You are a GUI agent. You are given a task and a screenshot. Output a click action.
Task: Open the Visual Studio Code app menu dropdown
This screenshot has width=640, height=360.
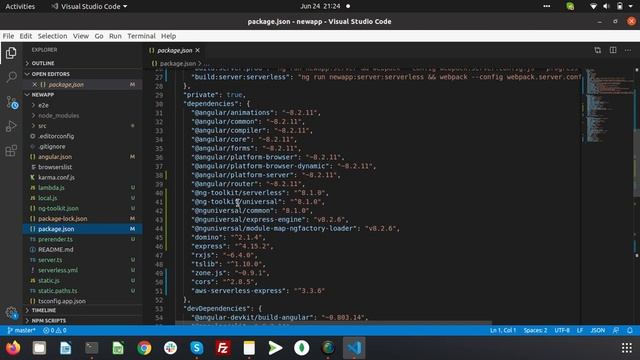(x=89, y=6)
